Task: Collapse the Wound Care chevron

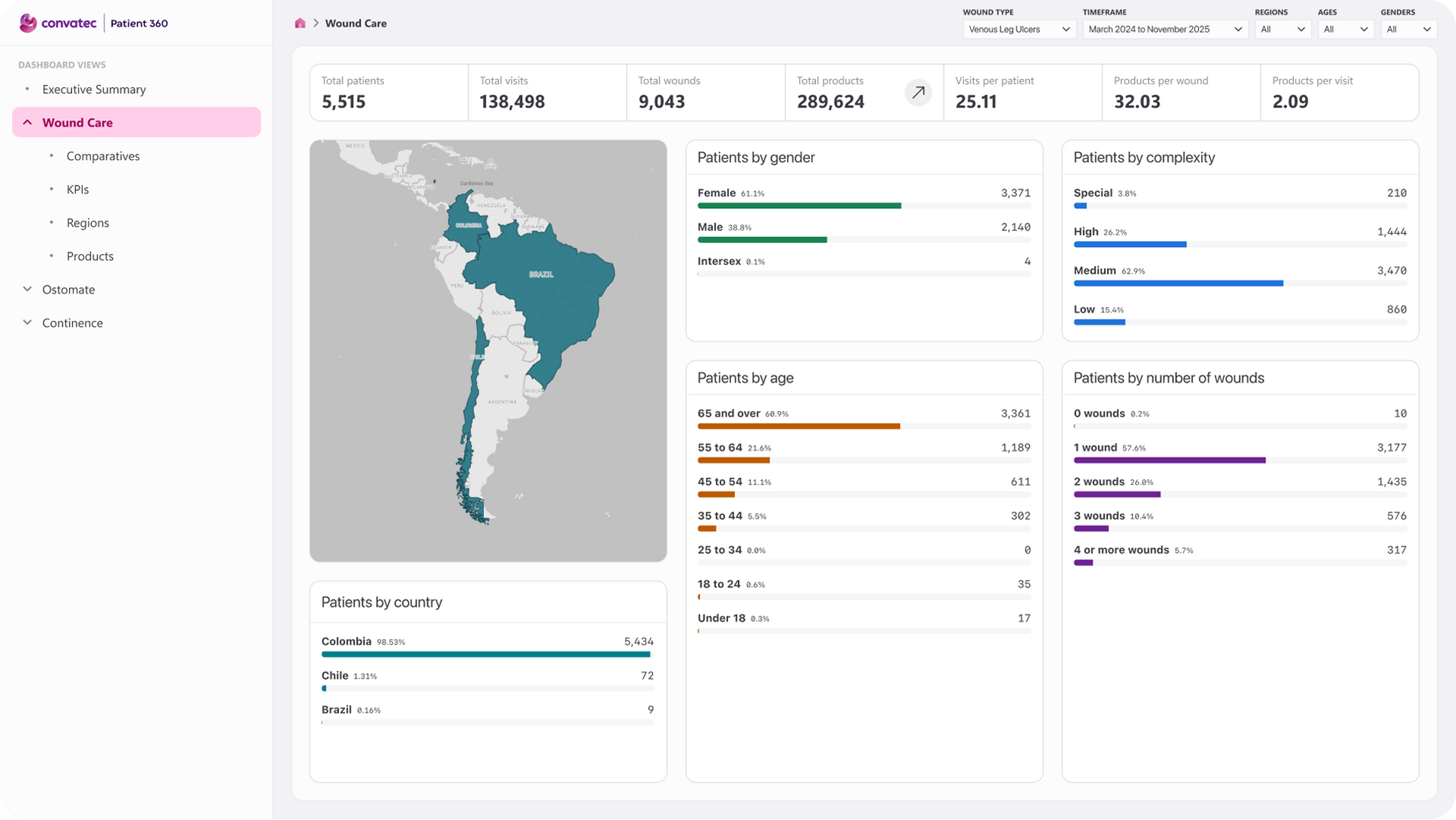Action: (x=27, y=122)
